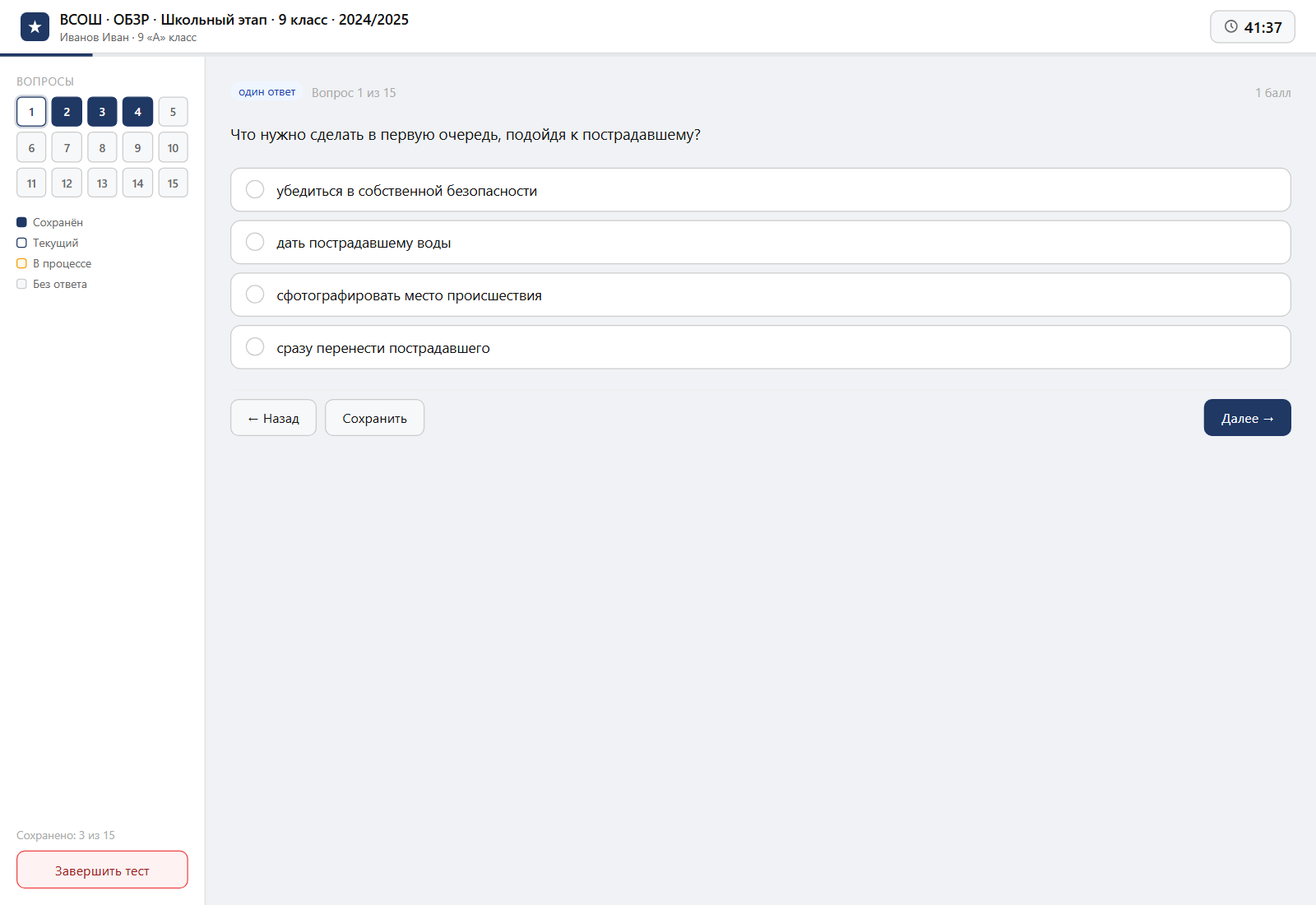Navigate to question 13
This screenshot has width=1316, height=905.
click(x=102, y=183)
